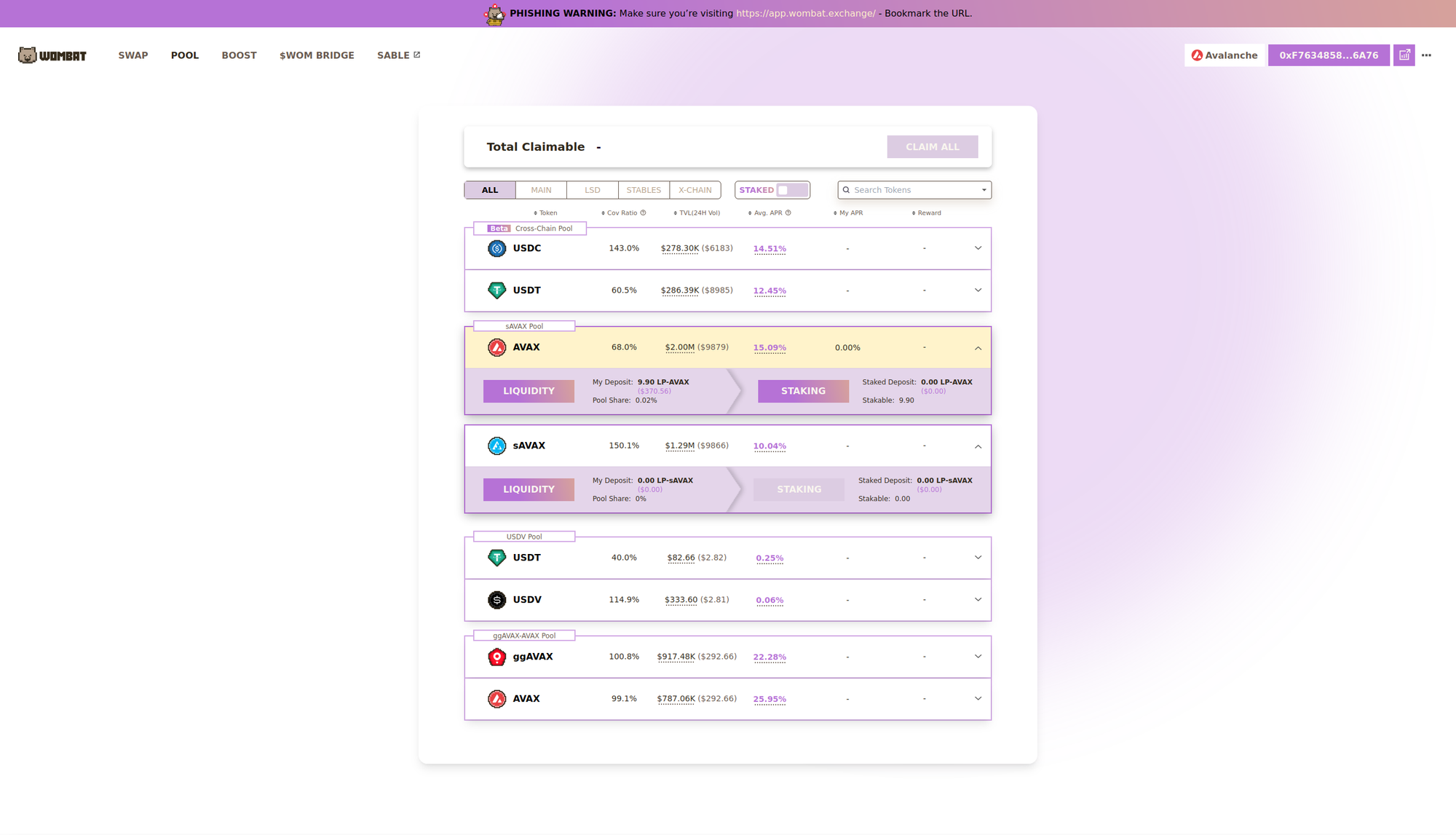This screenshot has height=835, width=1456.
Task: Click the Avalanche network selector
Action: click(1222, 55)
